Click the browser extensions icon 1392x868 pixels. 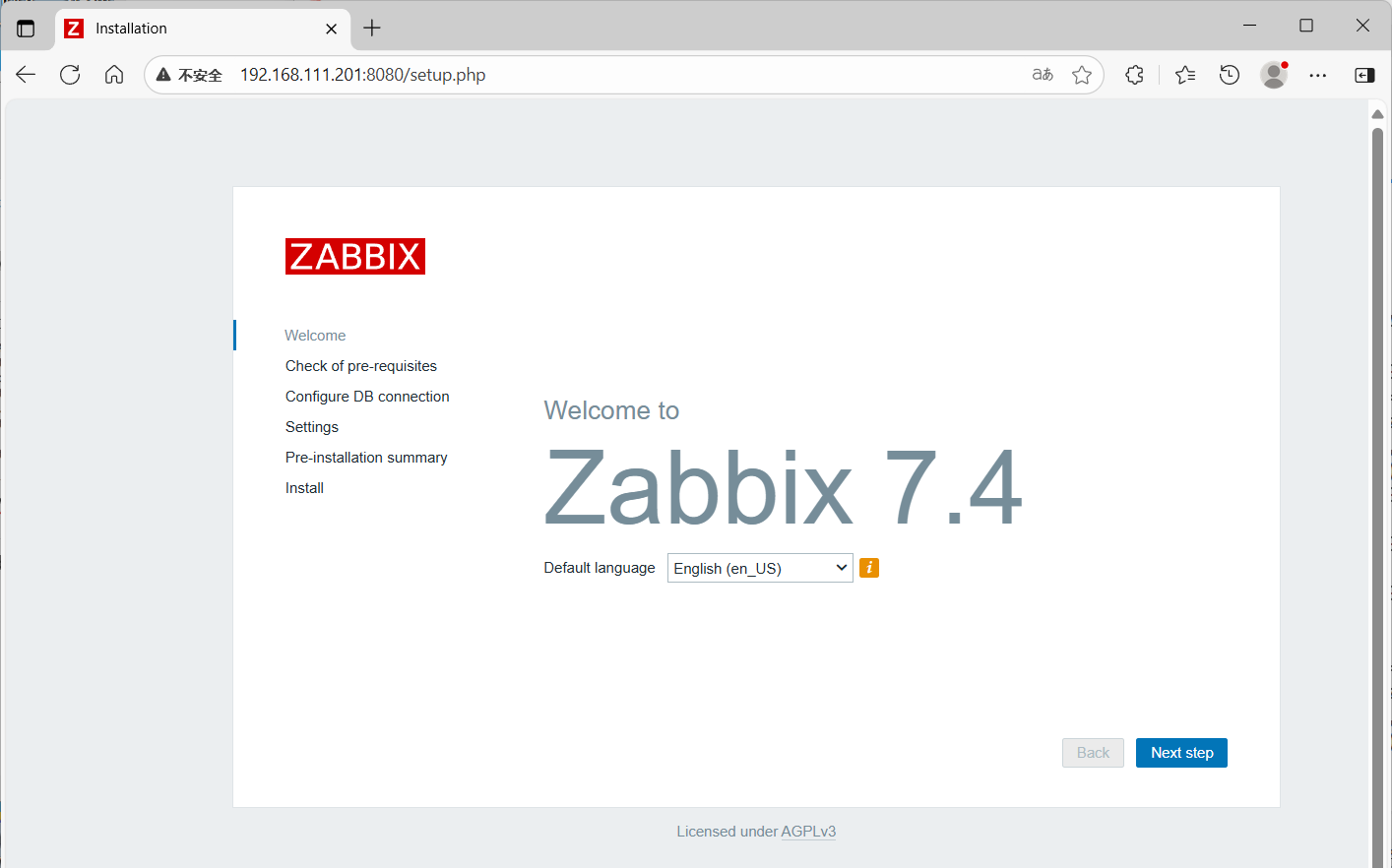coord(1134,74)
